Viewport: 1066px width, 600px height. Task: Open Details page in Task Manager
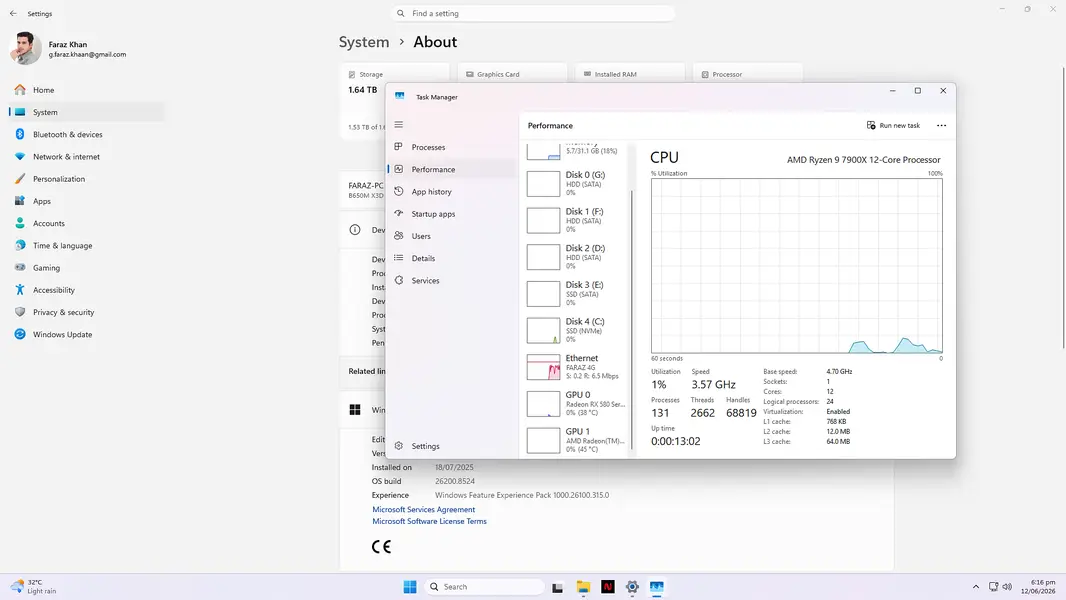452,258
